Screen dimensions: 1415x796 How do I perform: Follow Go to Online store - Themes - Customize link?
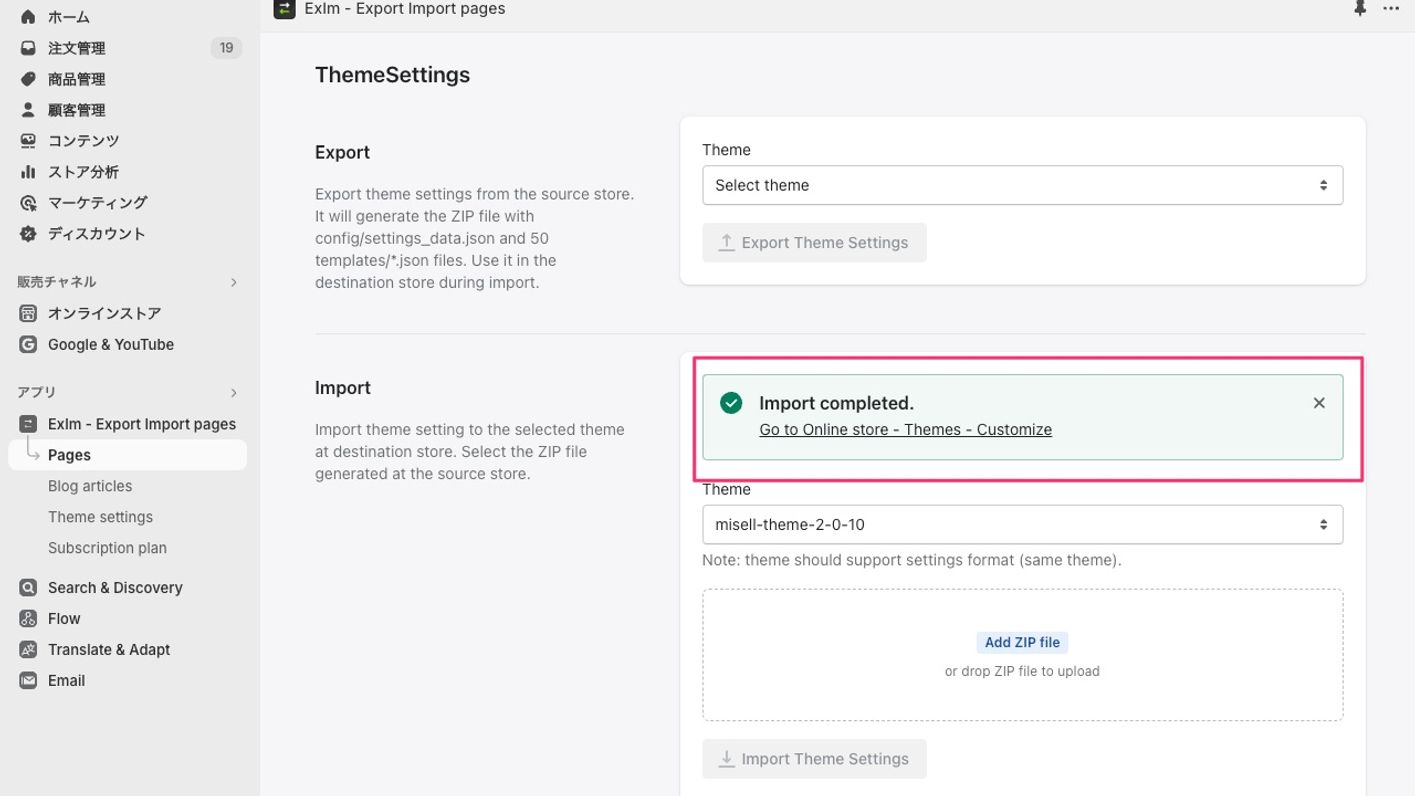[x=905, y=430]
